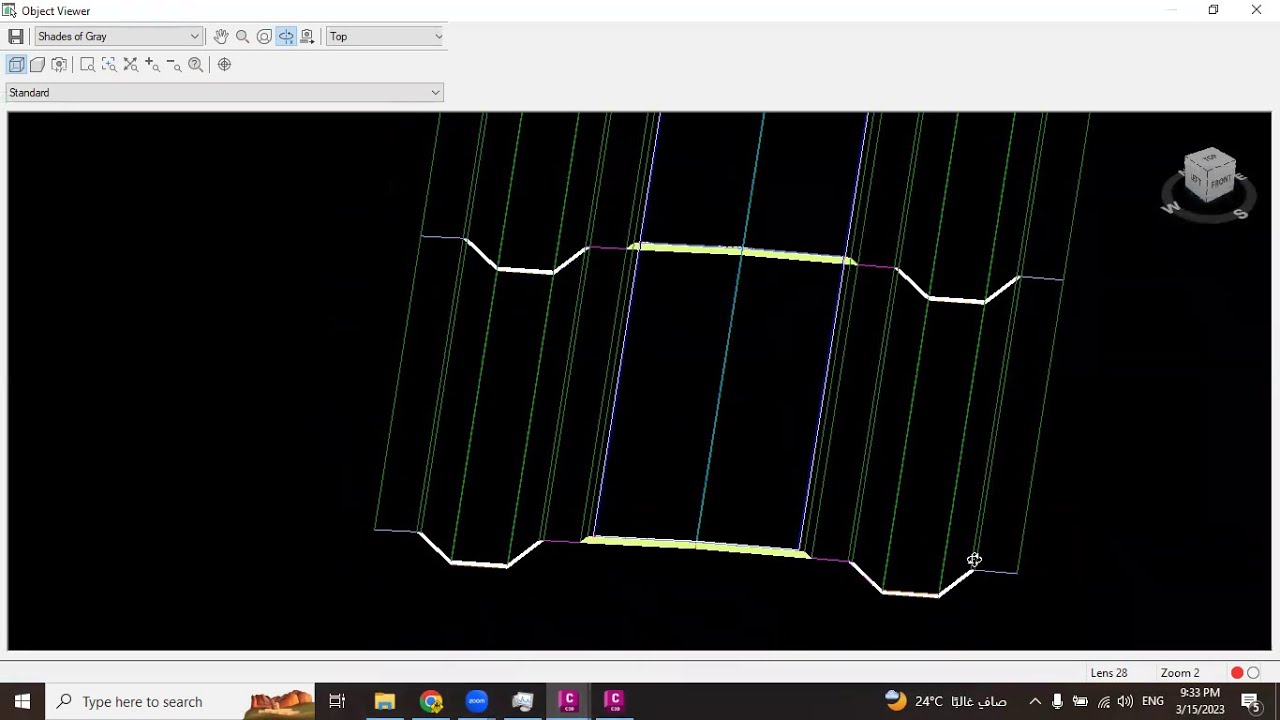This screenshot has width=1280, height=720.
Task: Click the Lens 28 status entry
Action: [x=1109, y=673]
